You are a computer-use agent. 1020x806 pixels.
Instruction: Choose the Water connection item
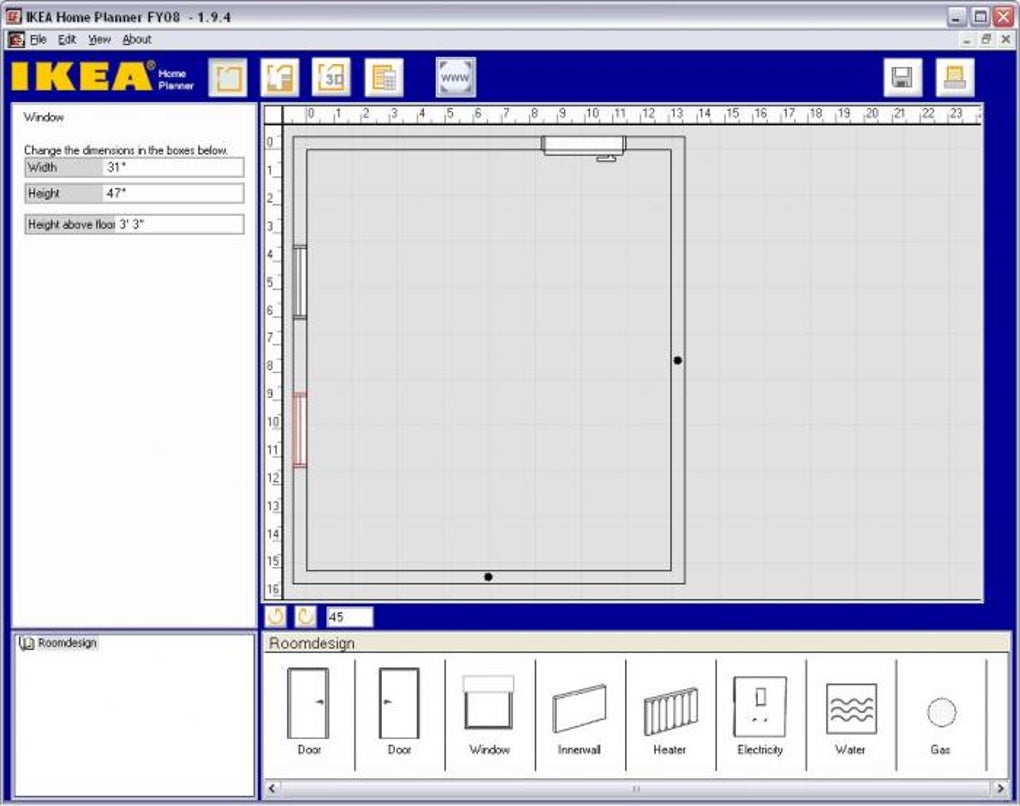(850, 719)
